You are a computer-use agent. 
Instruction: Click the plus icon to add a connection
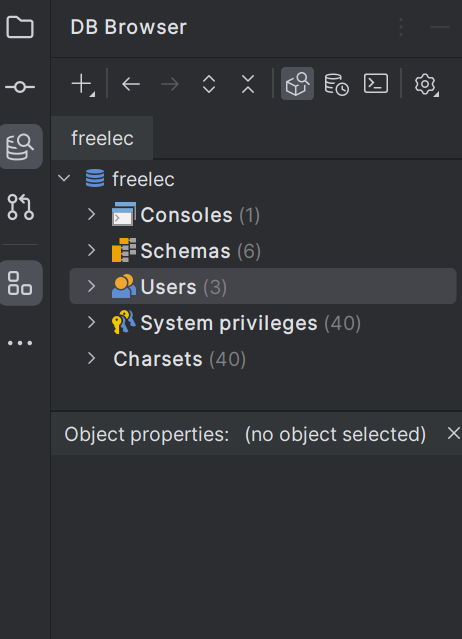(83, 84)
